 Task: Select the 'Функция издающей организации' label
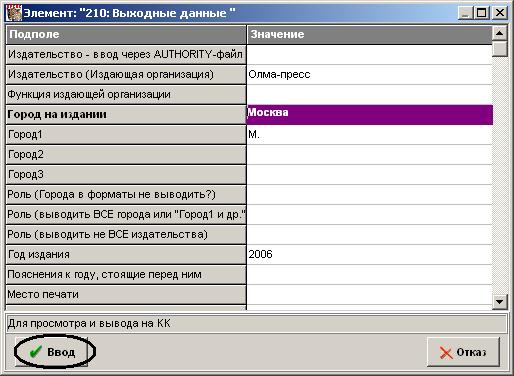[126, 94]
